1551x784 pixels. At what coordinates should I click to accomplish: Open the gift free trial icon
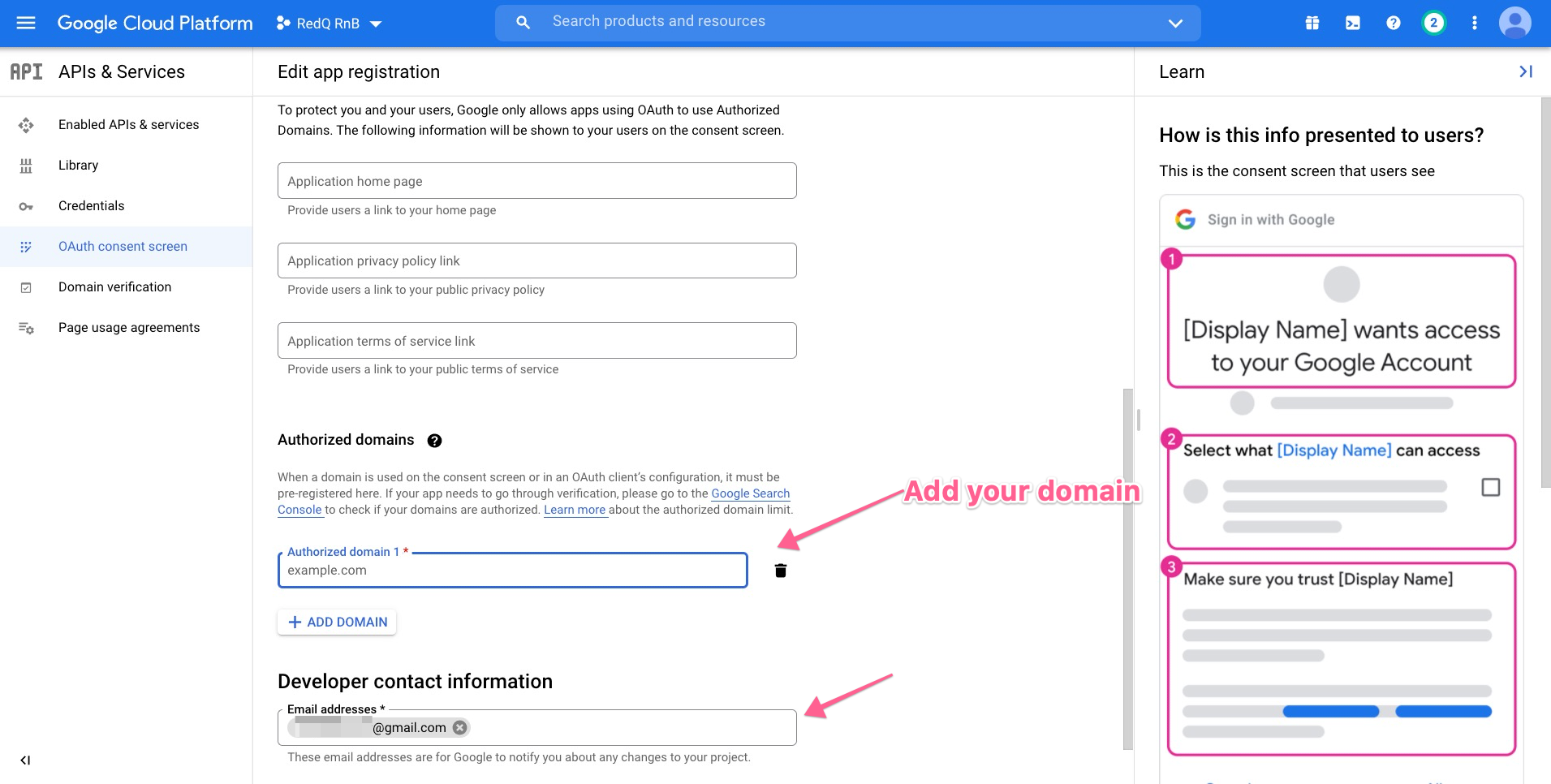click(1312, 23)
